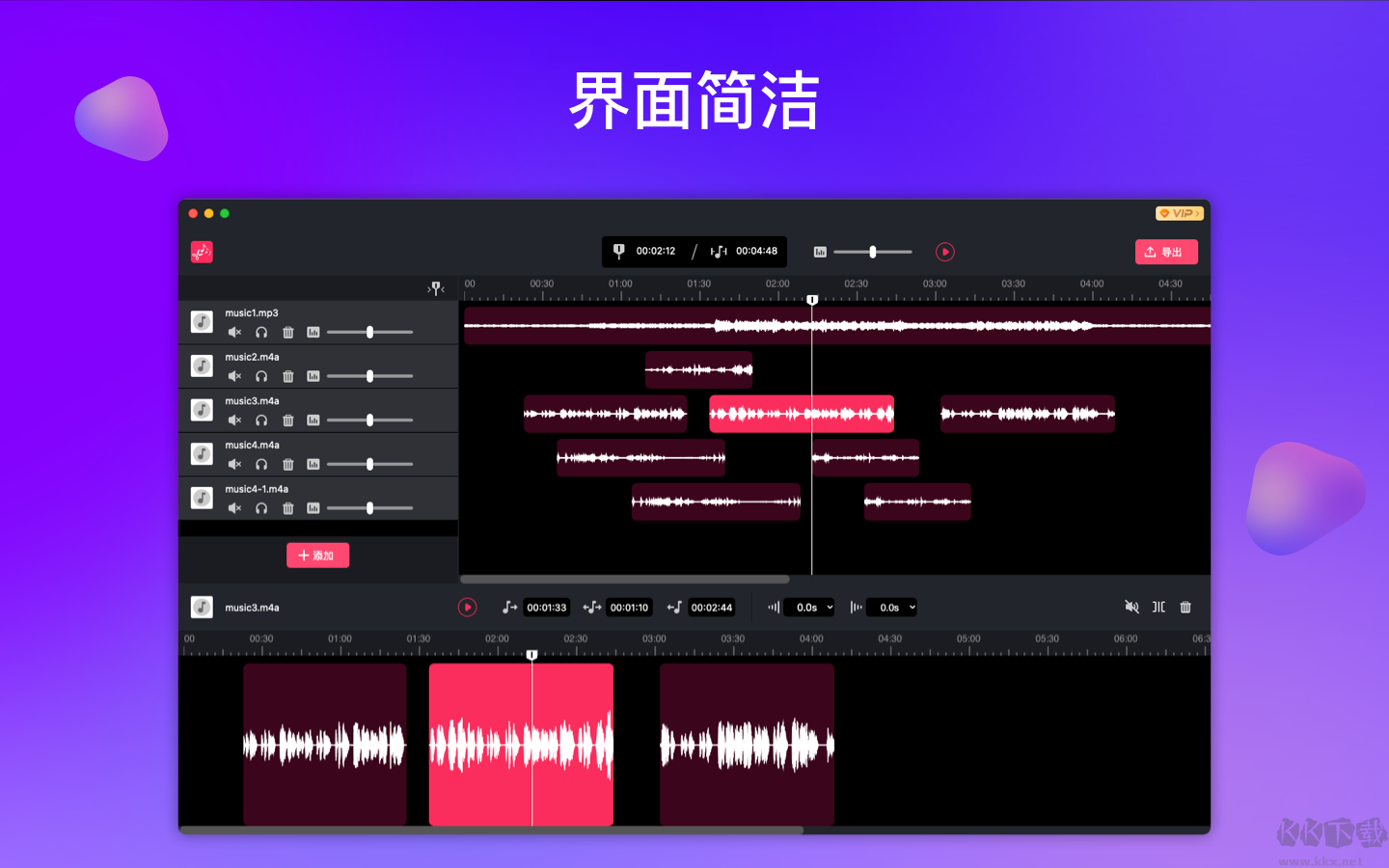The height and width of the screenshot is (868, 1389).
Task: Click the 添加 add file button
Action: click(317, 555)
